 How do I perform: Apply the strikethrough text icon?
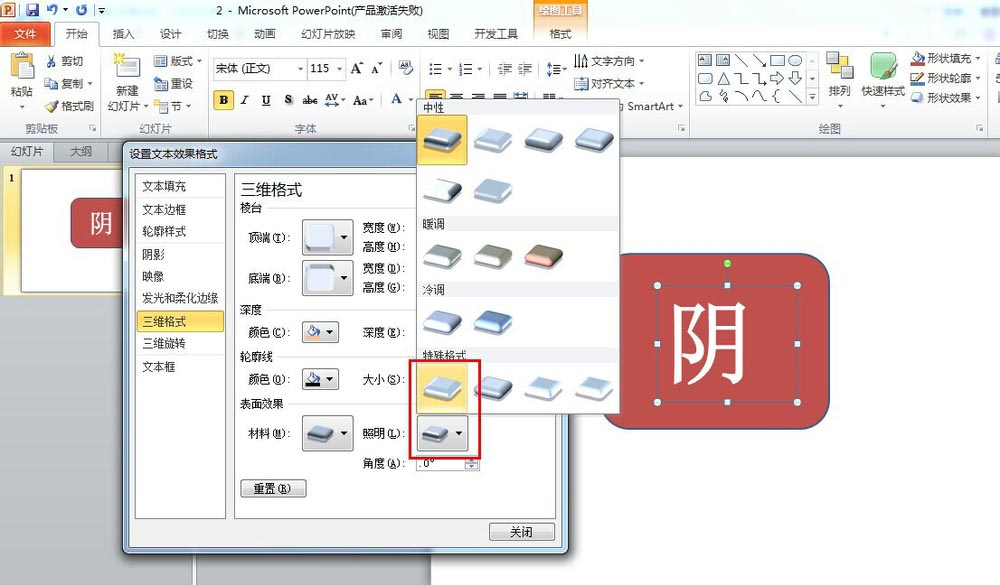click(x=310, y=99)
